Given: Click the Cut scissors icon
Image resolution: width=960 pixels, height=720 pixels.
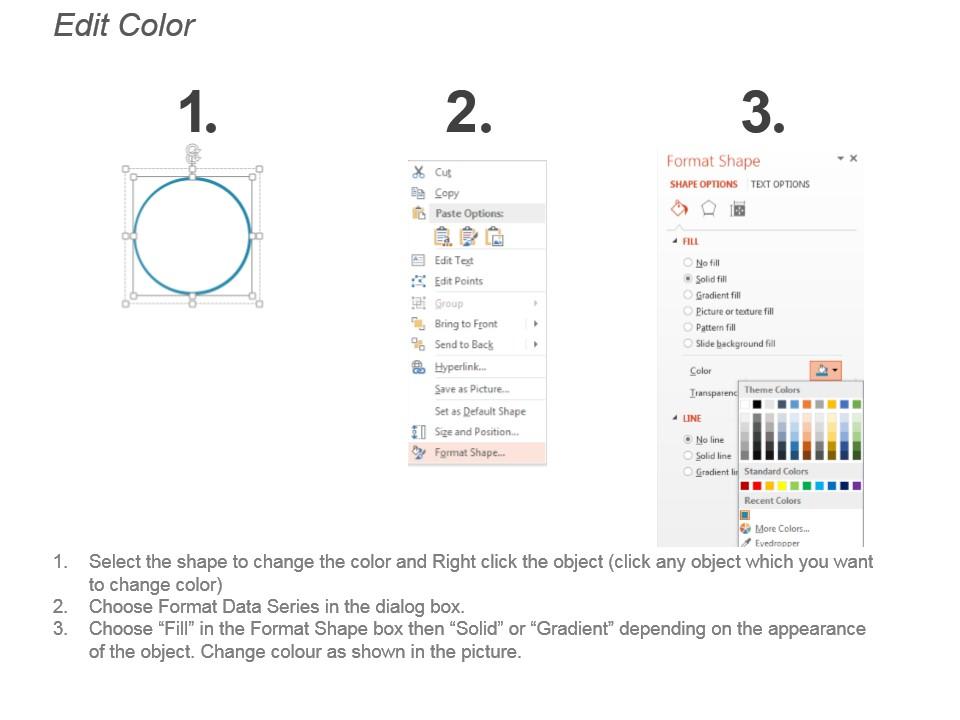Looking at the screenshot, I should tap(419, 172).
